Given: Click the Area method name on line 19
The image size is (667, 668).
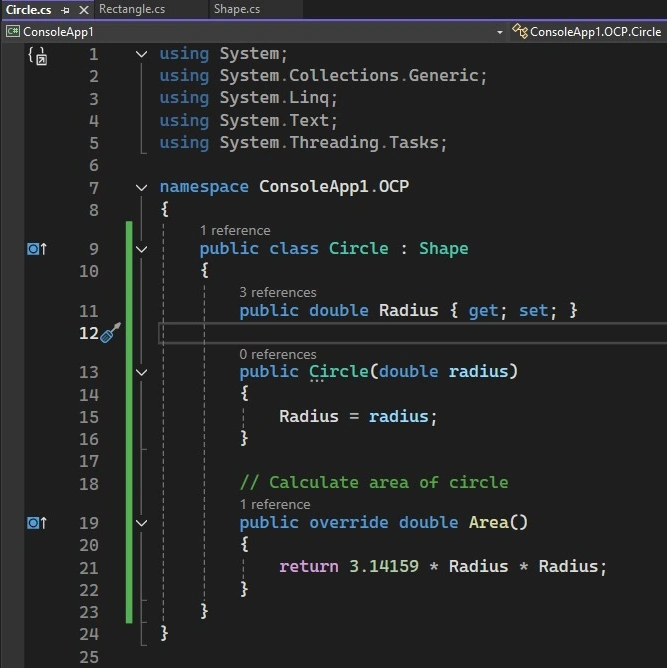Looking at the screenshot, I should coord(489,522).
